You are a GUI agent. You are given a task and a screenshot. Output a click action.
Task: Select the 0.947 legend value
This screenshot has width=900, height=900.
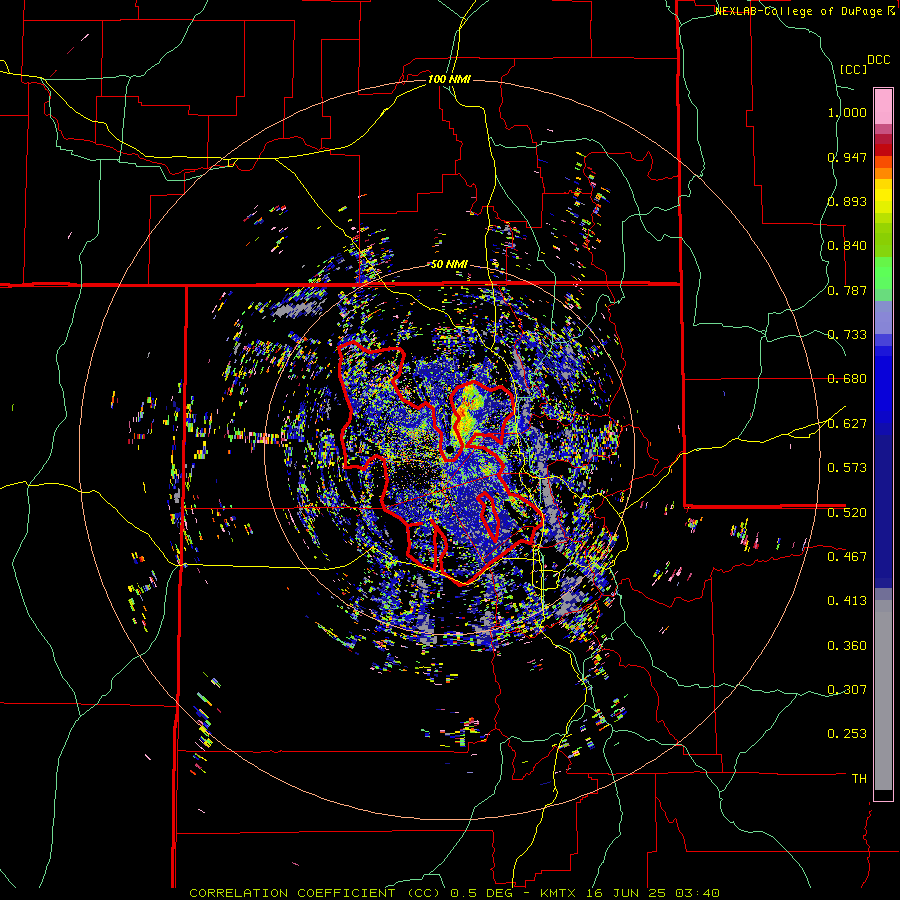coord(847,157)
